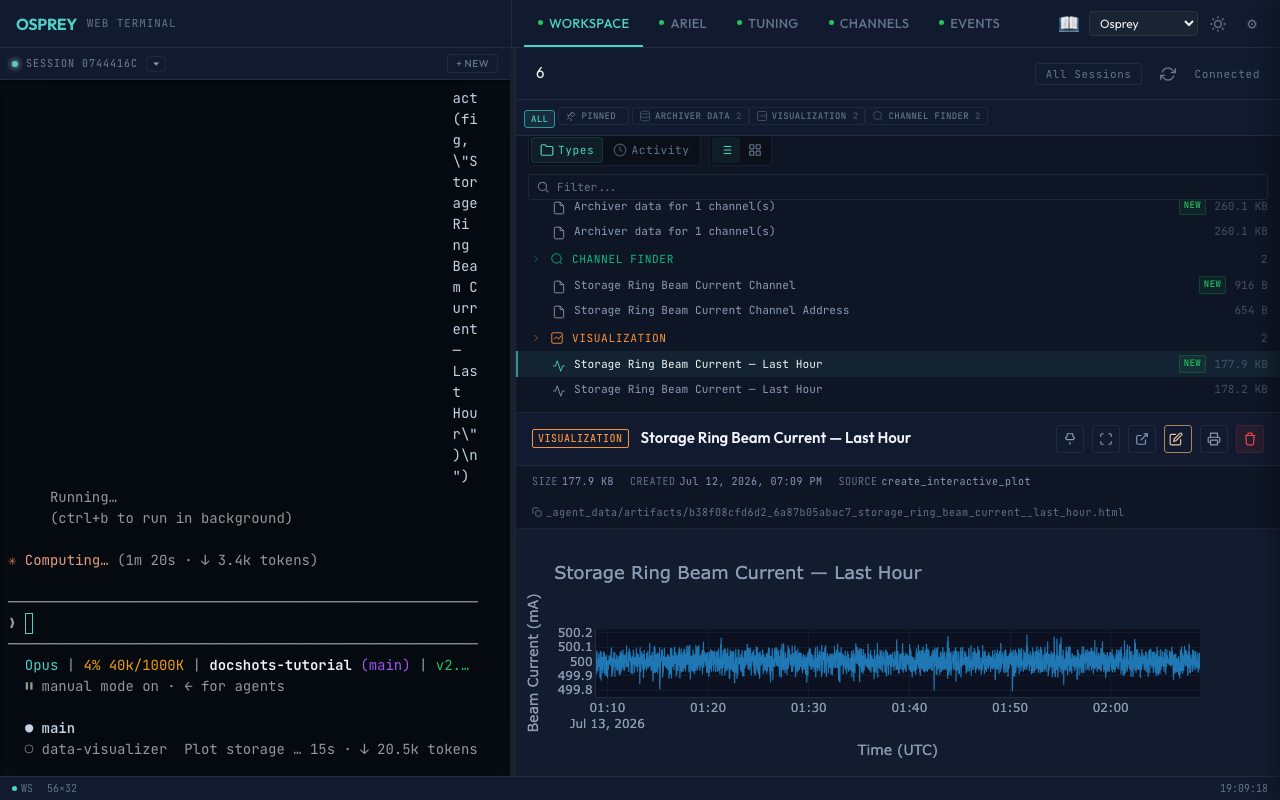Toggle light theme with the sun icon
The image size is (1280, 800).
tap(1218, 23)
